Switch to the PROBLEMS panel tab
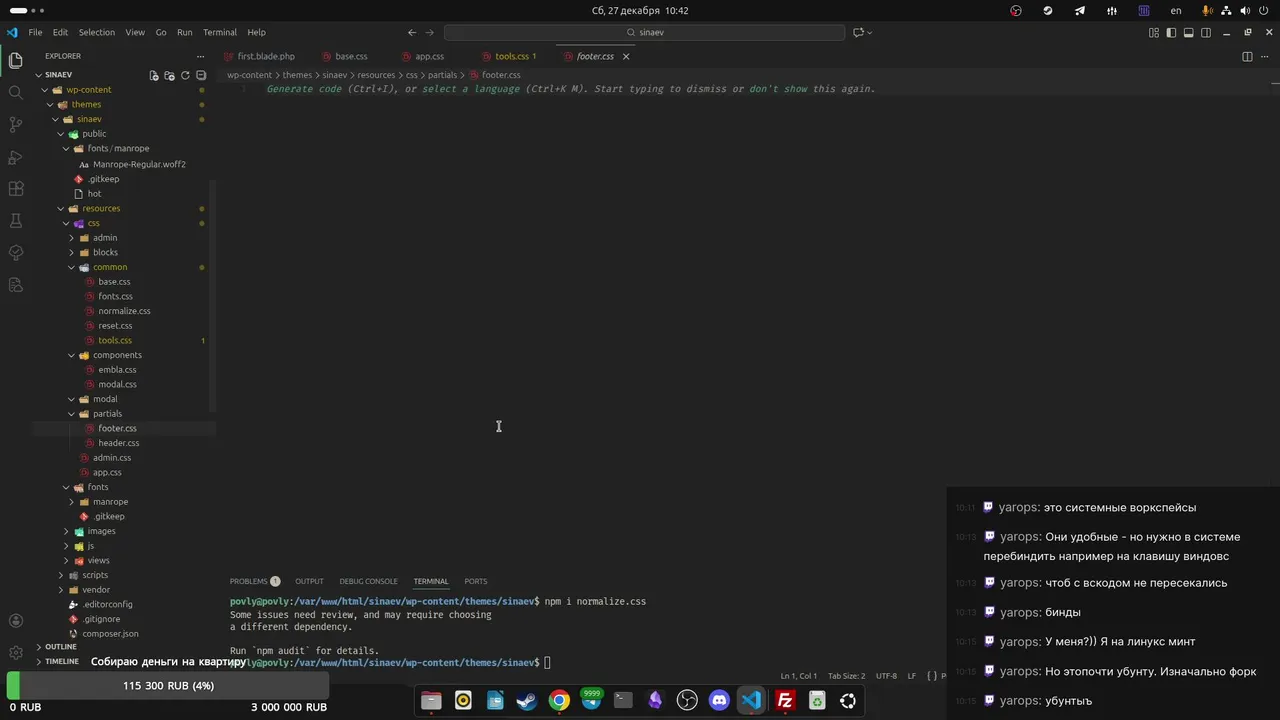The image size is (1280, 720). (x=254, y=581)
